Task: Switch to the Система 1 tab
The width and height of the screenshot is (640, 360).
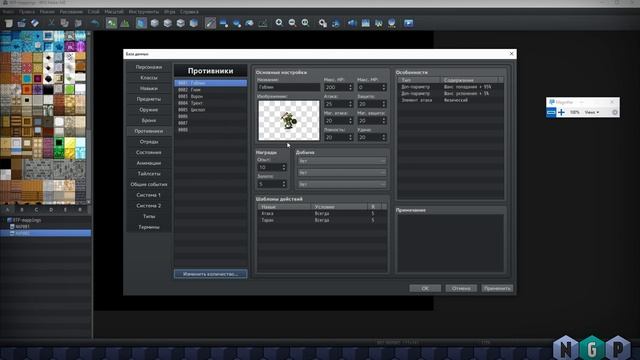Action: pos(149,195)
